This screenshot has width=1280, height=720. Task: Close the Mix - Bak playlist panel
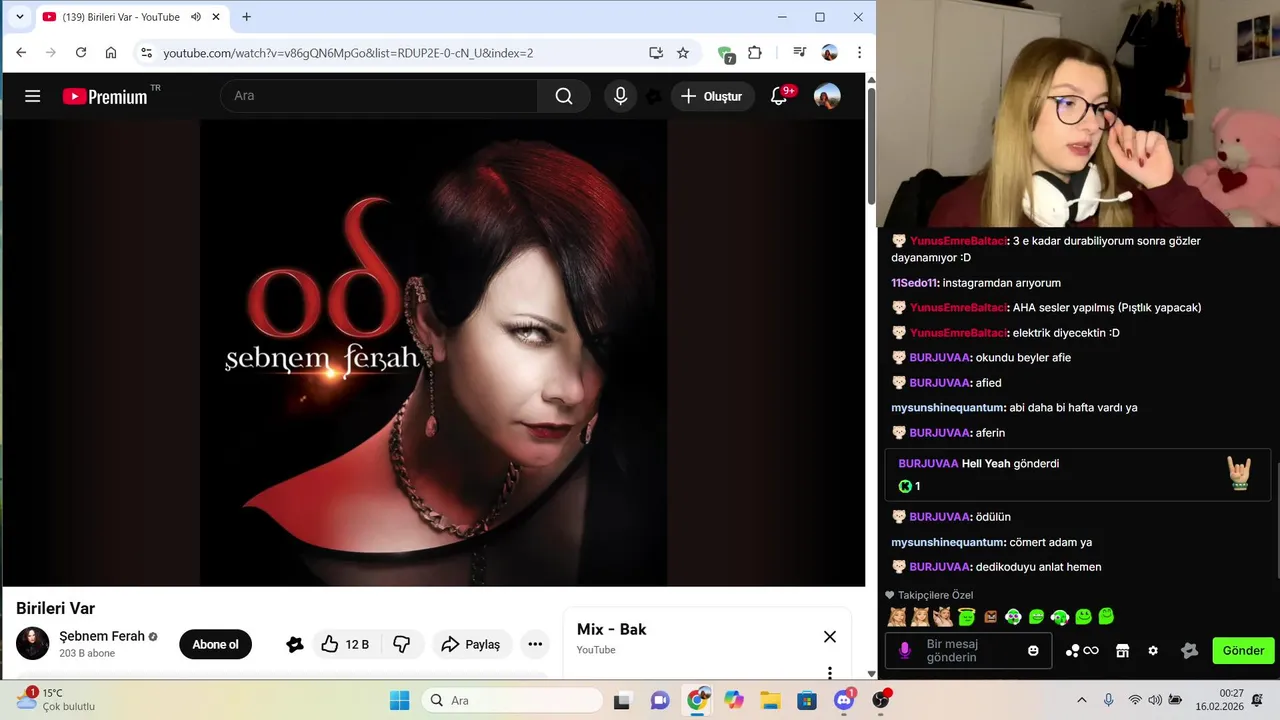830,636
